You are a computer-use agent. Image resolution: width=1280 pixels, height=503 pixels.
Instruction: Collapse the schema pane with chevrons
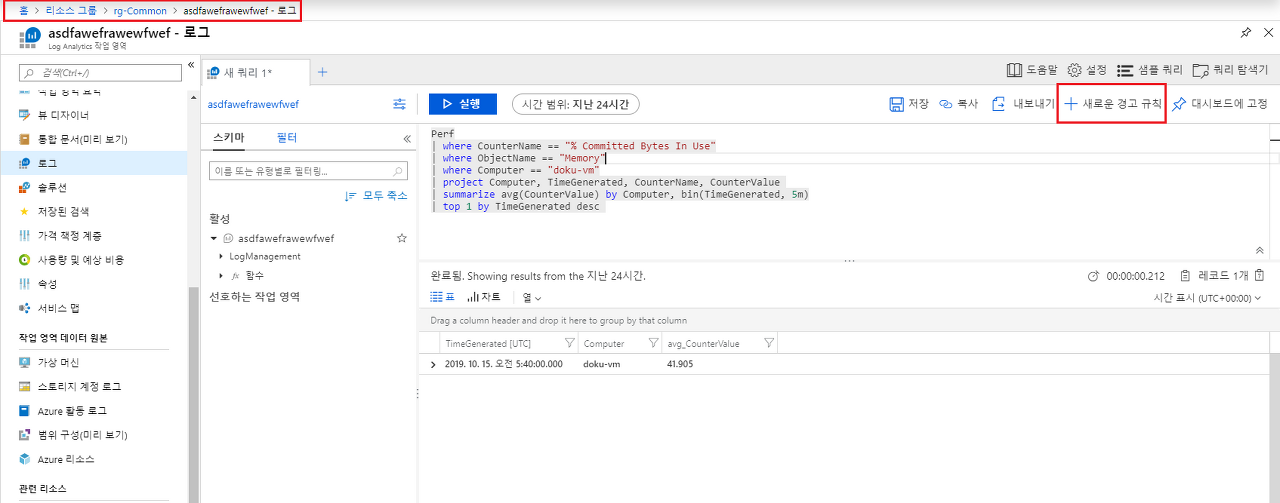pos(407,139)
